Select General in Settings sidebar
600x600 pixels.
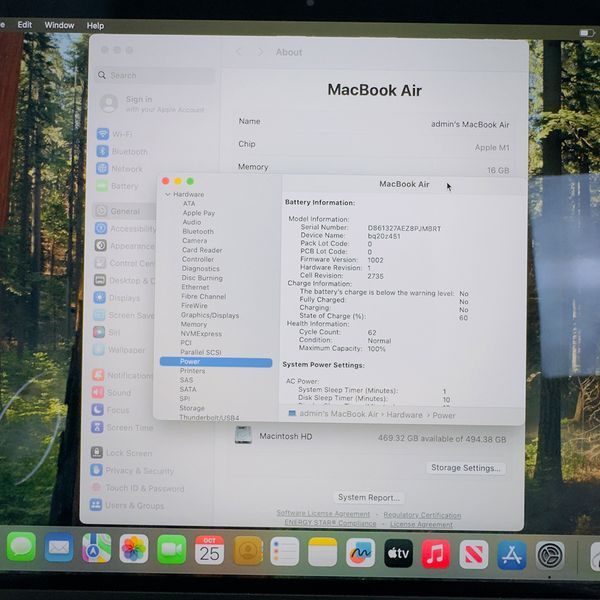coord(124,211)
